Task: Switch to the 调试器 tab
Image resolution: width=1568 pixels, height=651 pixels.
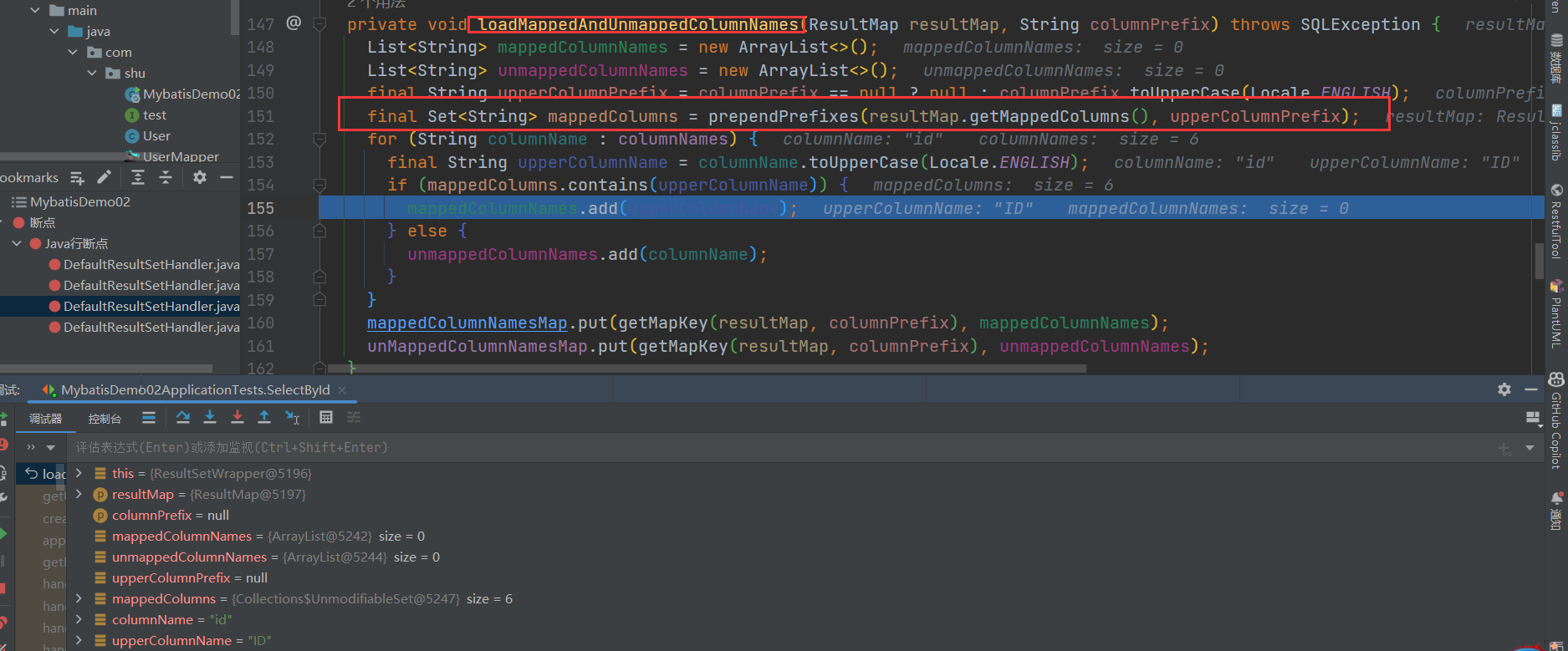Action: (46, 418)
